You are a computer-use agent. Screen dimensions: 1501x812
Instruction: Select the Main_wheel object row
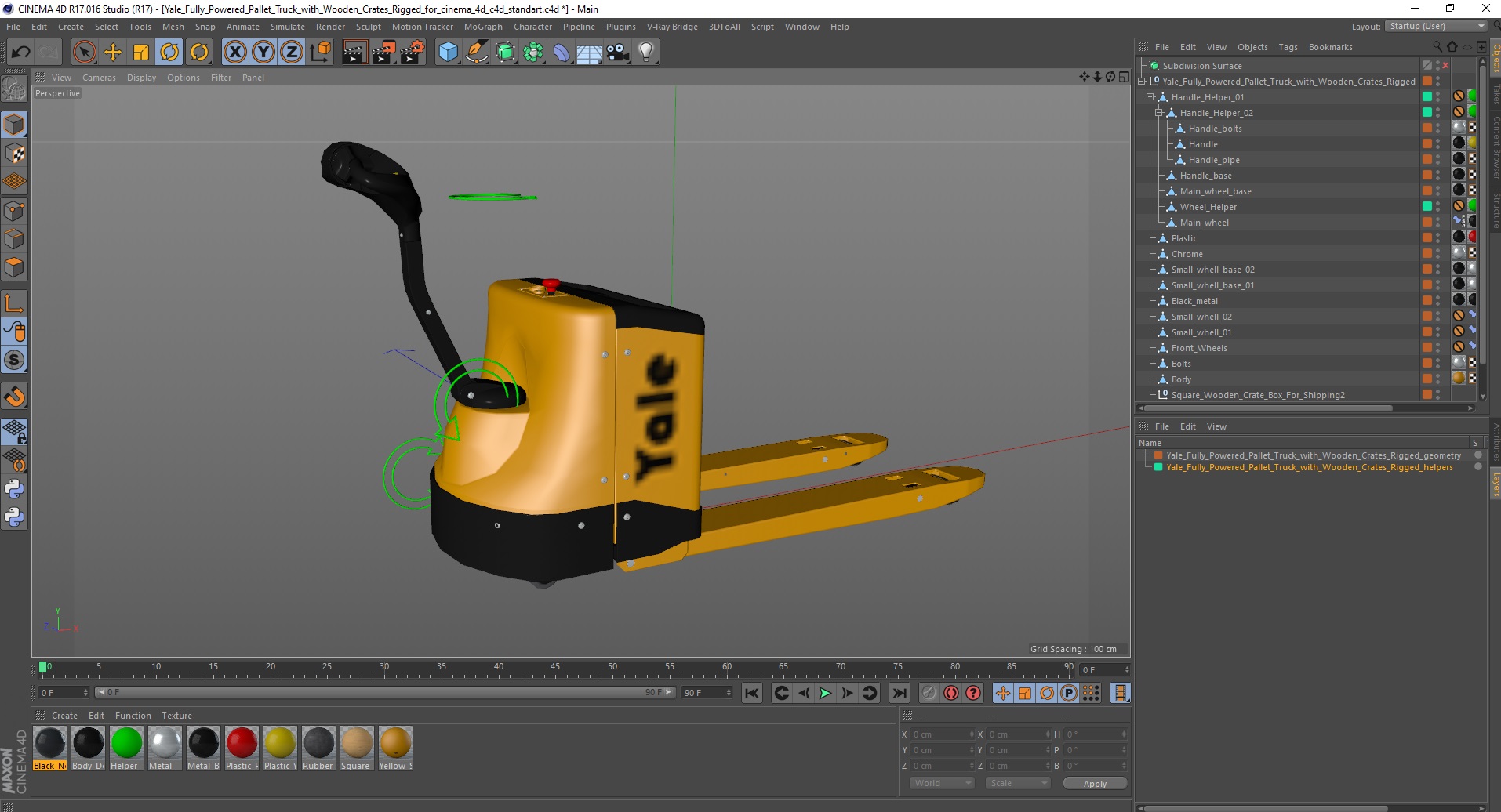[1278, 223]
